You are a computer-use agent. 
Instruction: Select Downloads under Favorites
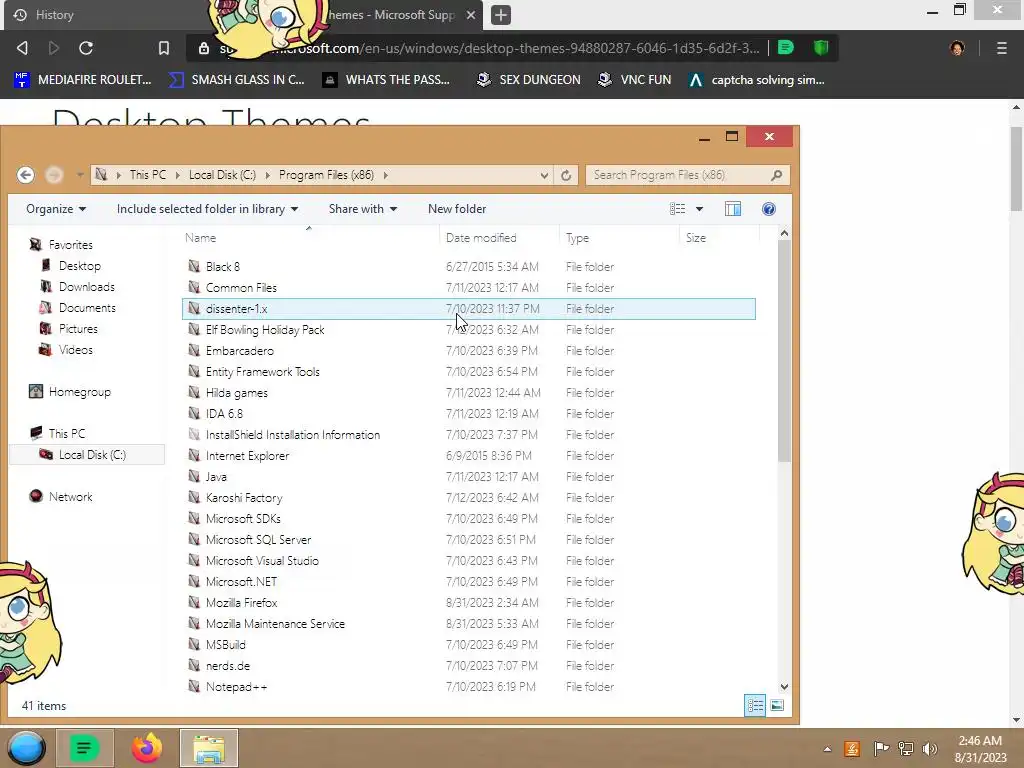coord(86,287)
